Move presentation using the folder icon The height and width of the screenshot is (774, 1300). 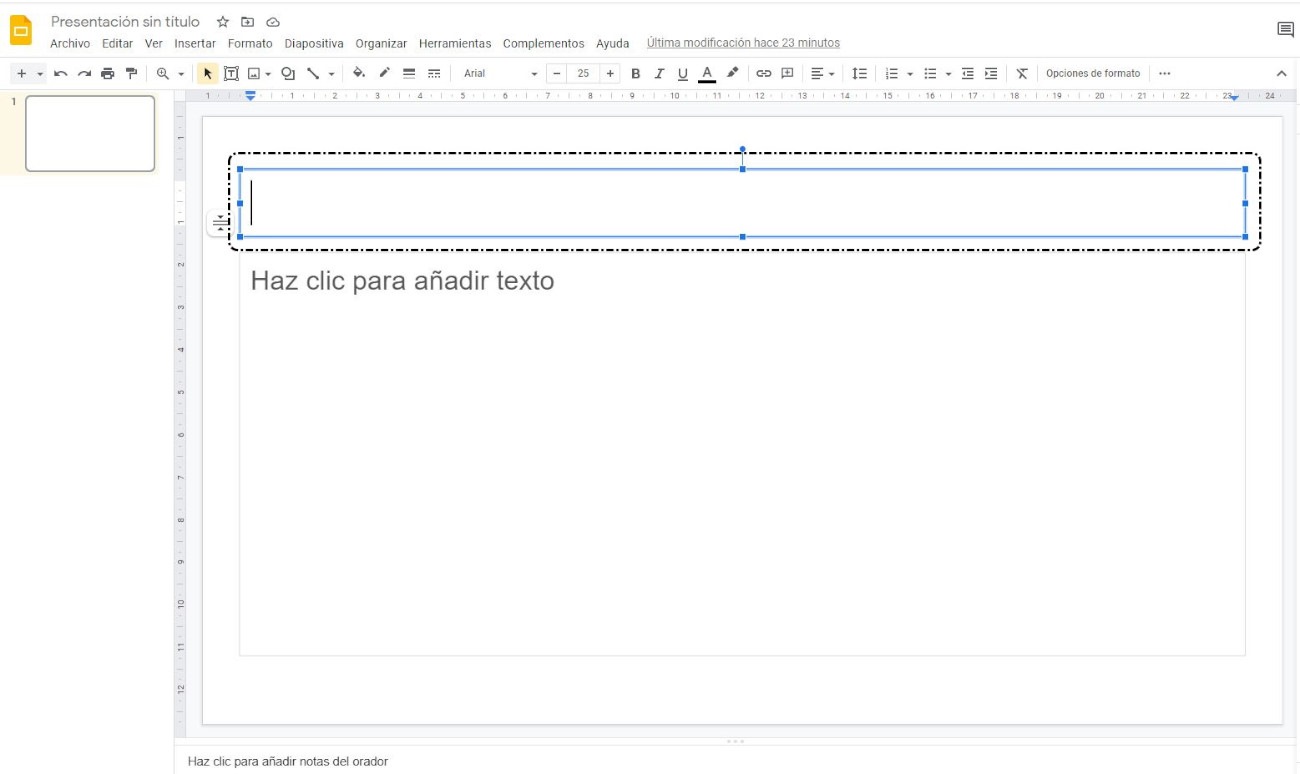click(x=248, y=22)
